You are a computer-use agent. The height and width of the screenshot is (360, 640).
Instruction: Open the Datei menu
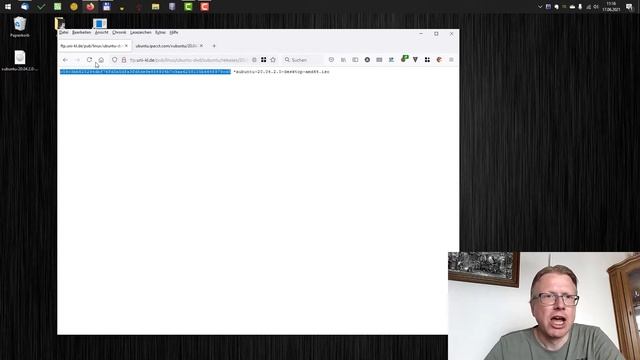pos(64,32)
